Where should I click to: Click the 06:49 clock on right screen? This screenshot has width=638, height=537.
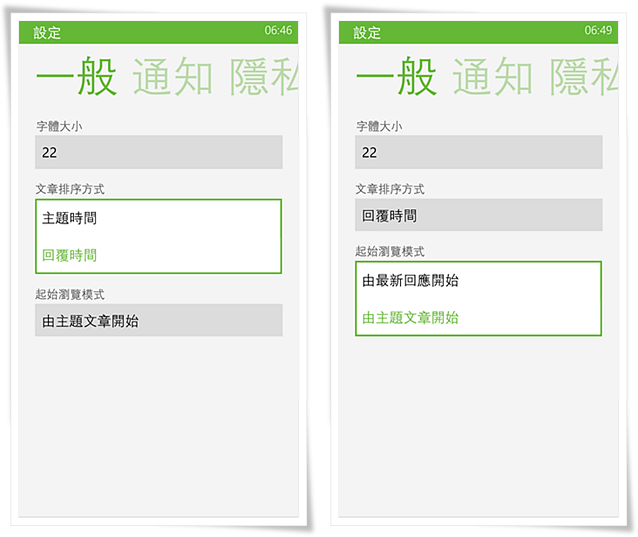(598, 30)
